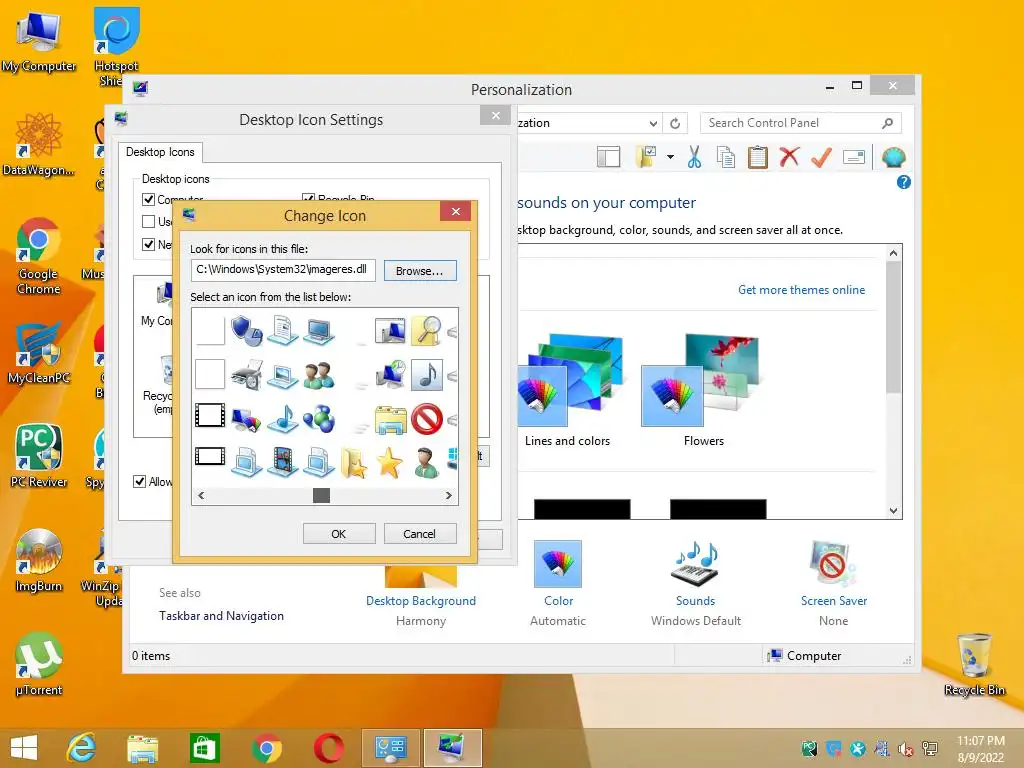Click the themes list scroll up arrow

point(893,253)
